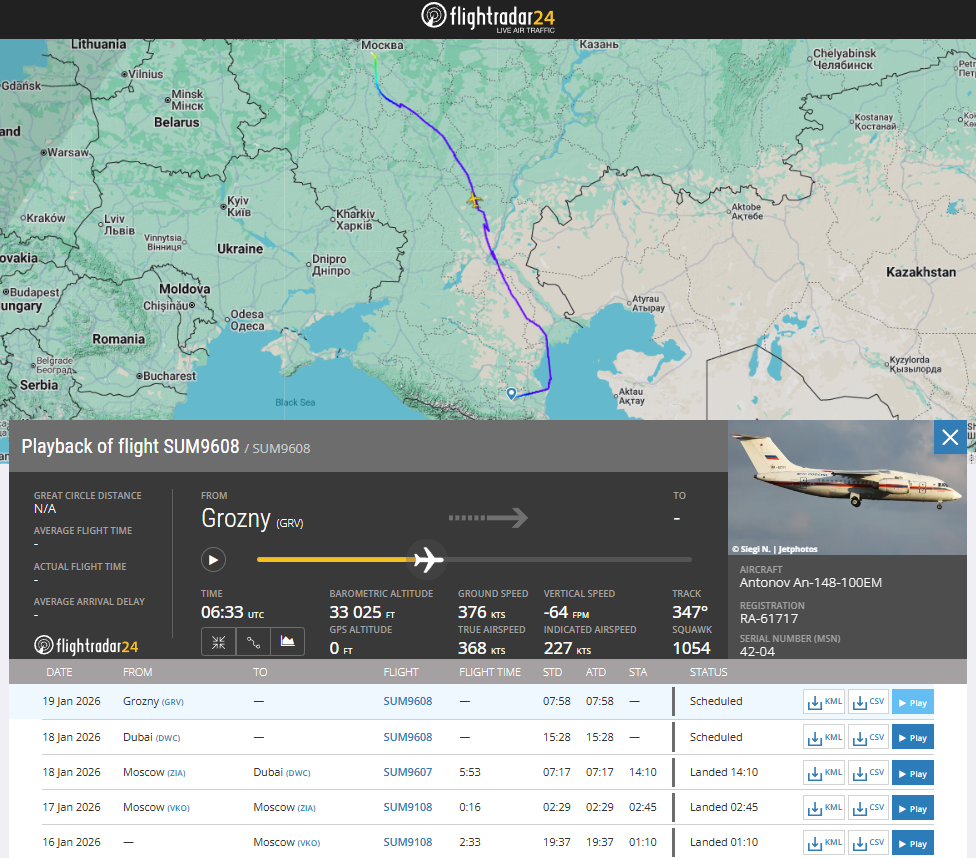
Task: Download KML for 19 Jan Grozny flight
Action: [824, 702]
